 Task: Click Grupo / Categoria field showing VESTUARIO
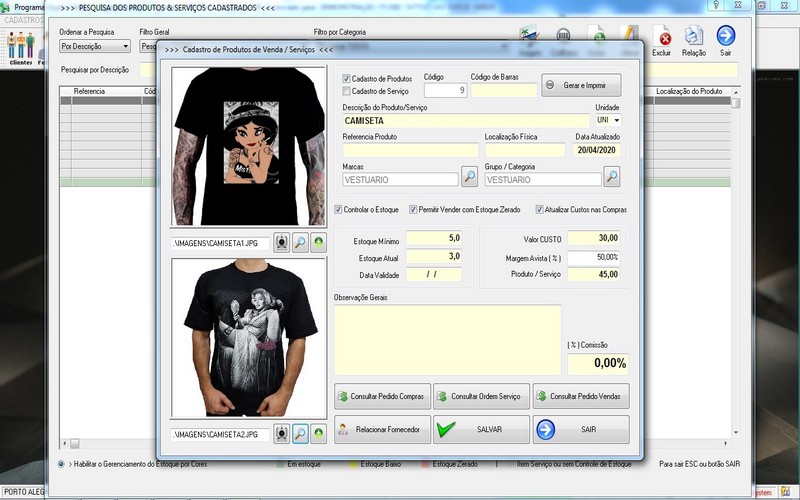(543, 180)
